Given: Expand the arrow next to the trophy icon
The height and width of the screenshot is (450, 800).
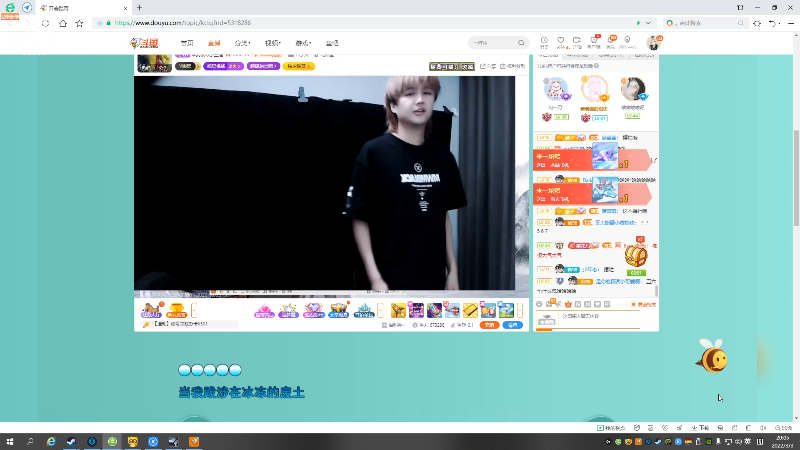Looking at the screenshot, I should click(x=194, y=310).
